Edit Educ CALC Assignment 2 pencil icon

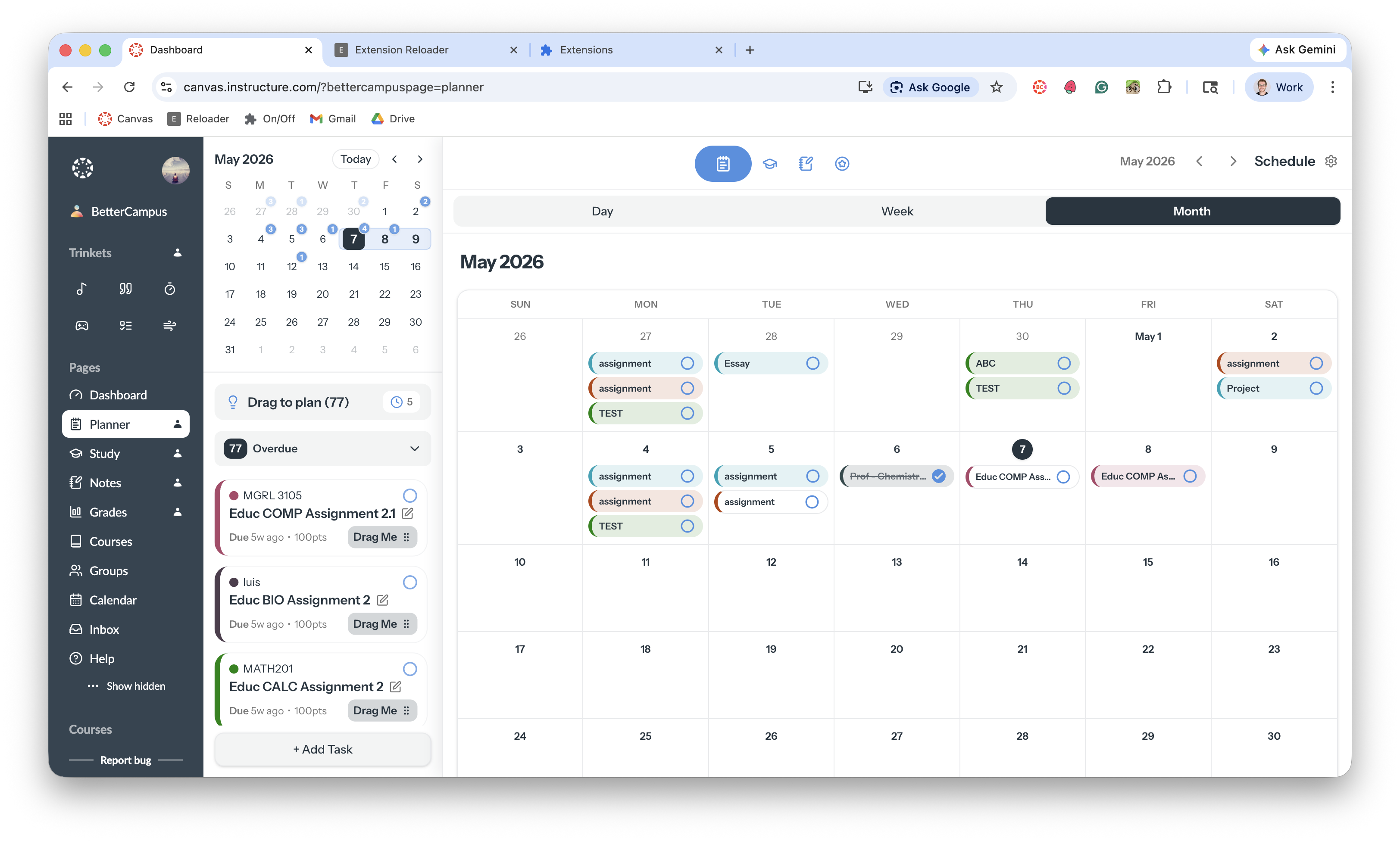pyautogui.click(x=396, y=687)
